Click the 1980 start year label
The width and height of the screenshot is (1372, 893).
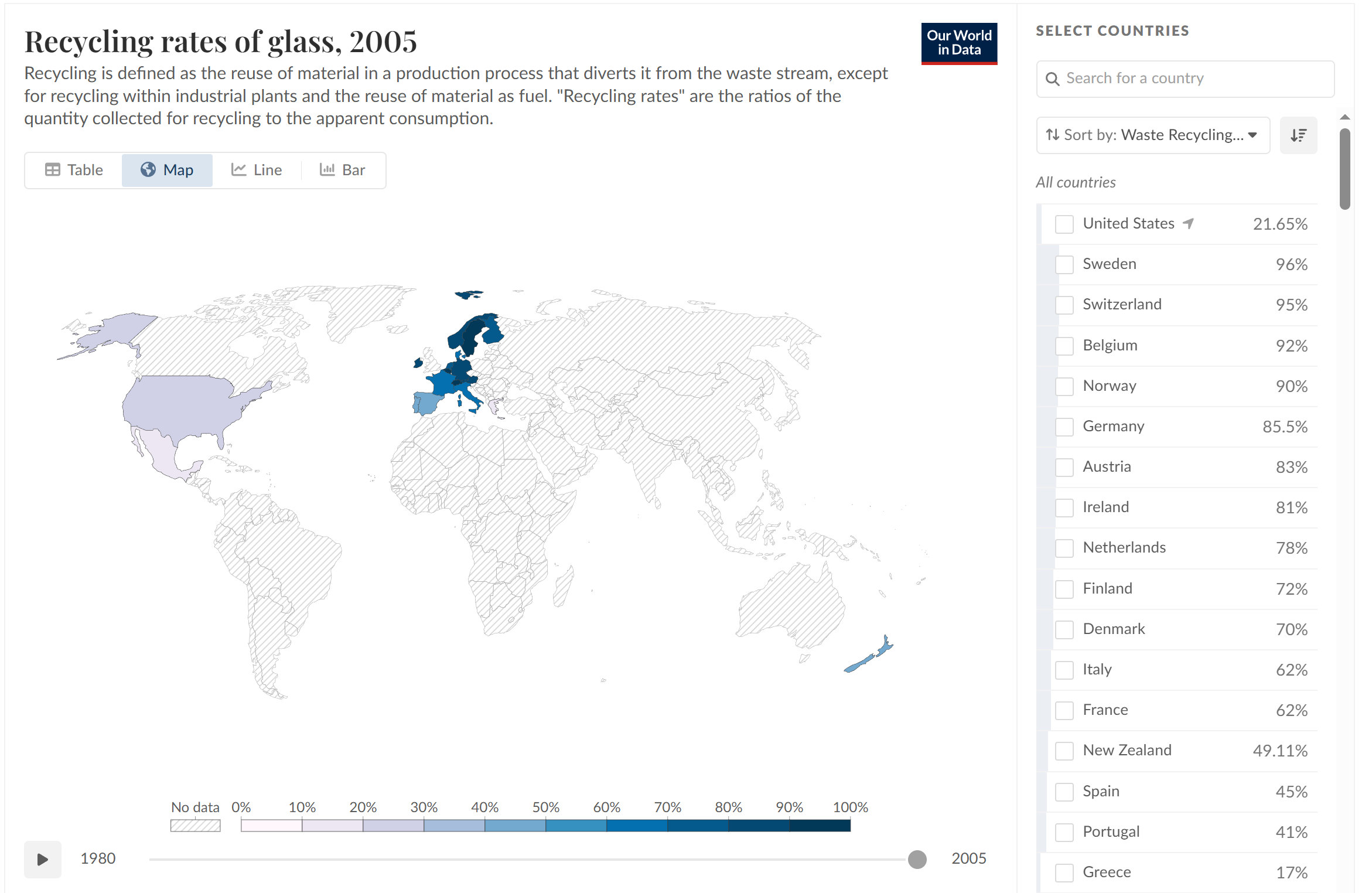click(98, 858)
